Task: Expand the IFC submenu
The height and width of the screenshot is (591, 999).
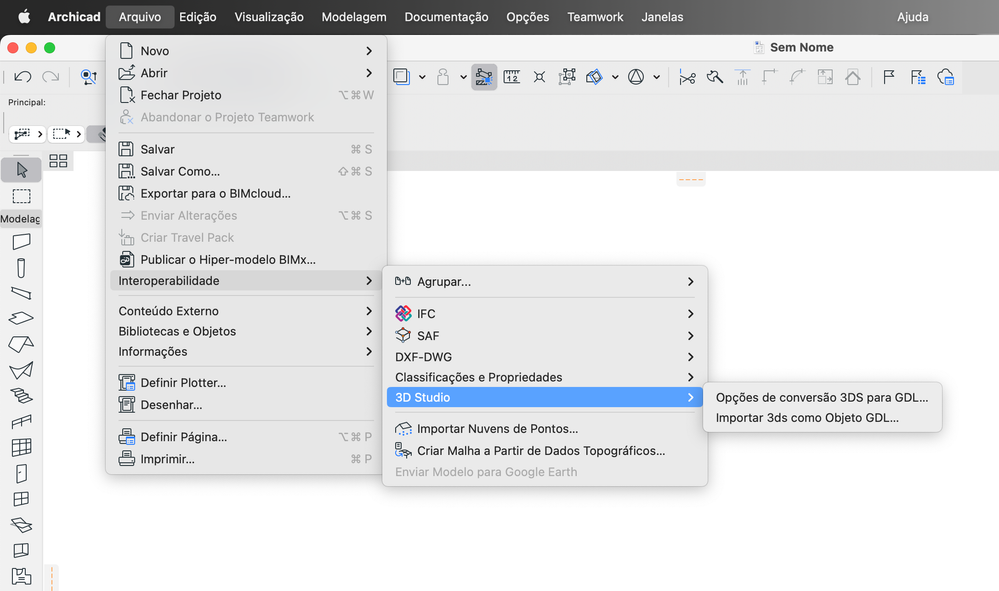Action: tap(545, 314)
